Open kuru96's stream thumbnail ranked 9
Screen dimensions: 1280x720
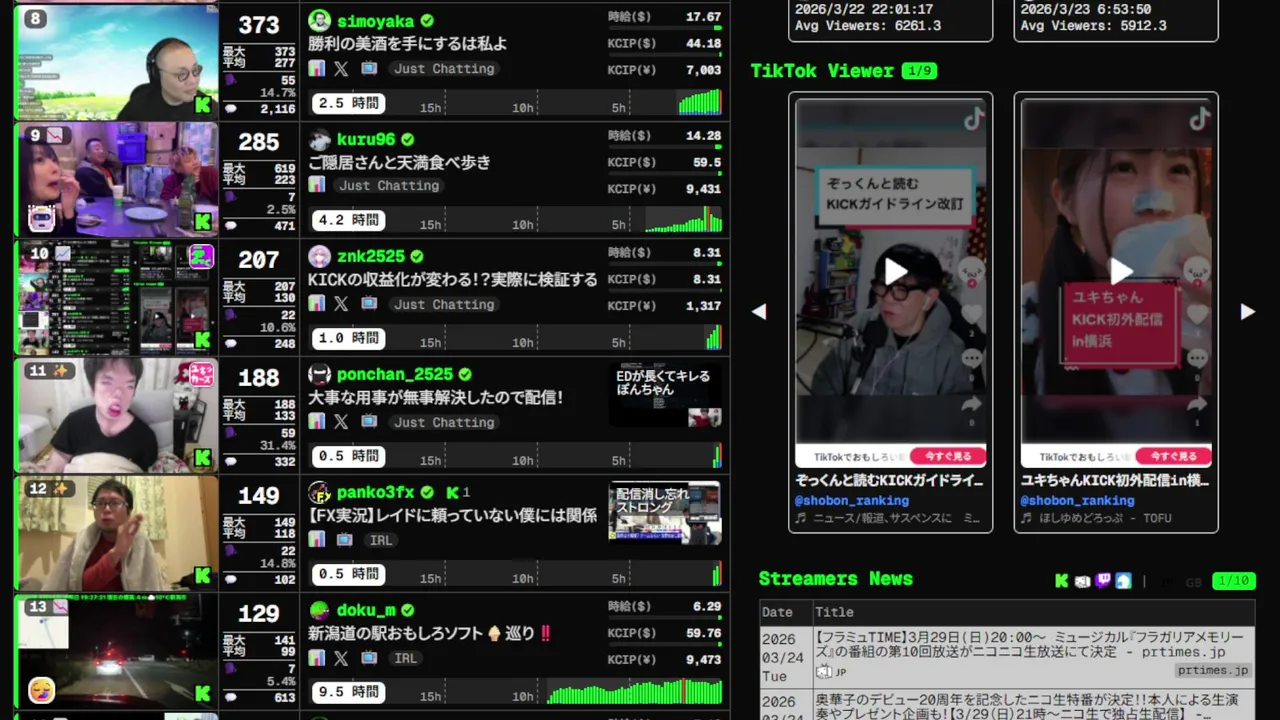coord(116,180)
